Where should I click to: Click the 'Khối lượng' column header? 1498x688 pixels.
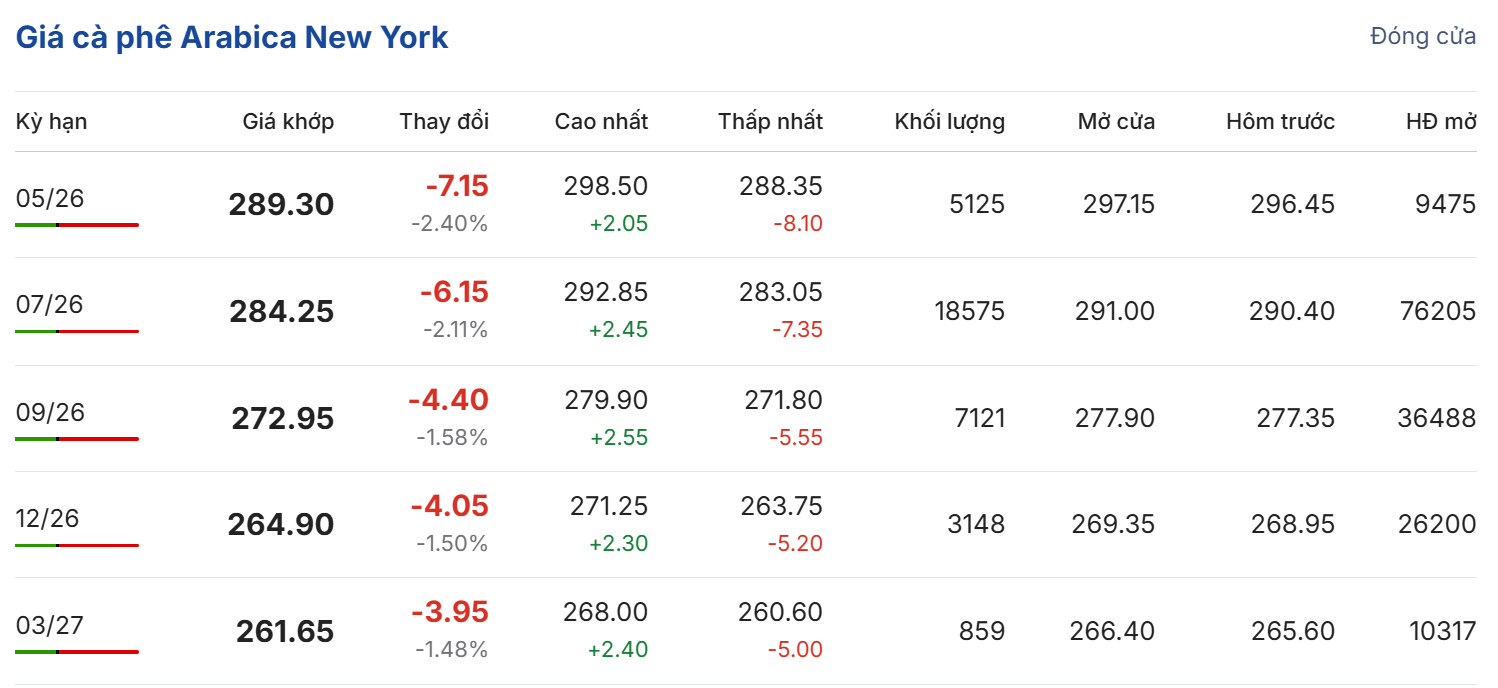[949, 122]
